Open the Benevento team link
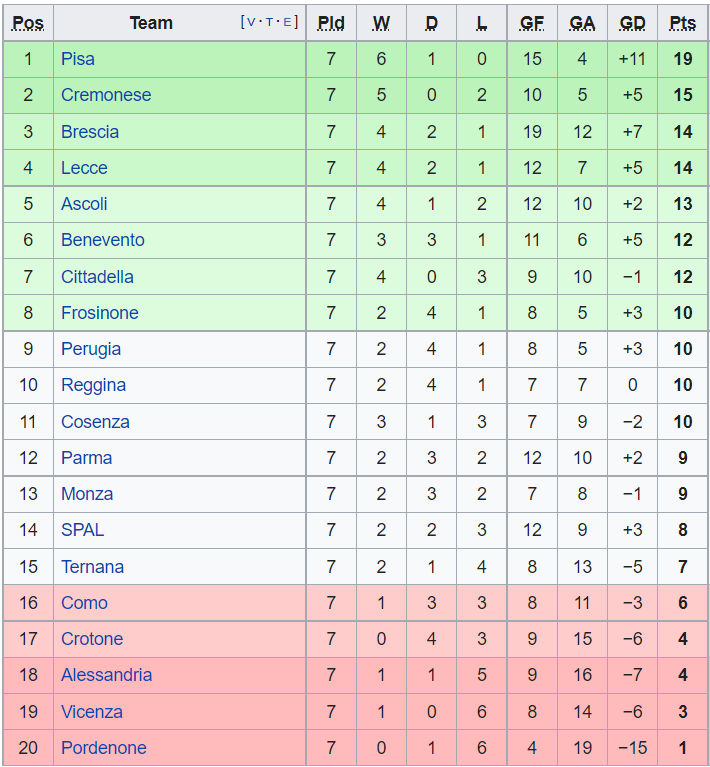 tap(103, 240)
